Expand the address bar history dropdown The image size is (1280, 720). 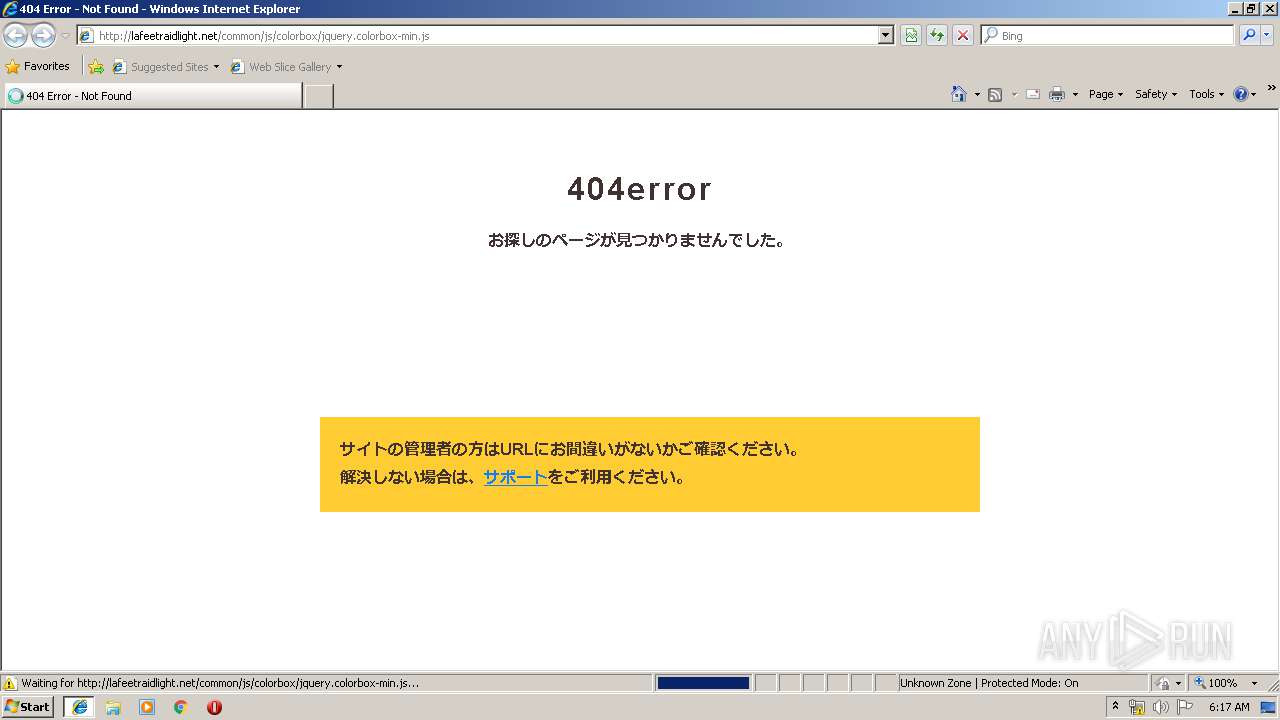point(886,35)
